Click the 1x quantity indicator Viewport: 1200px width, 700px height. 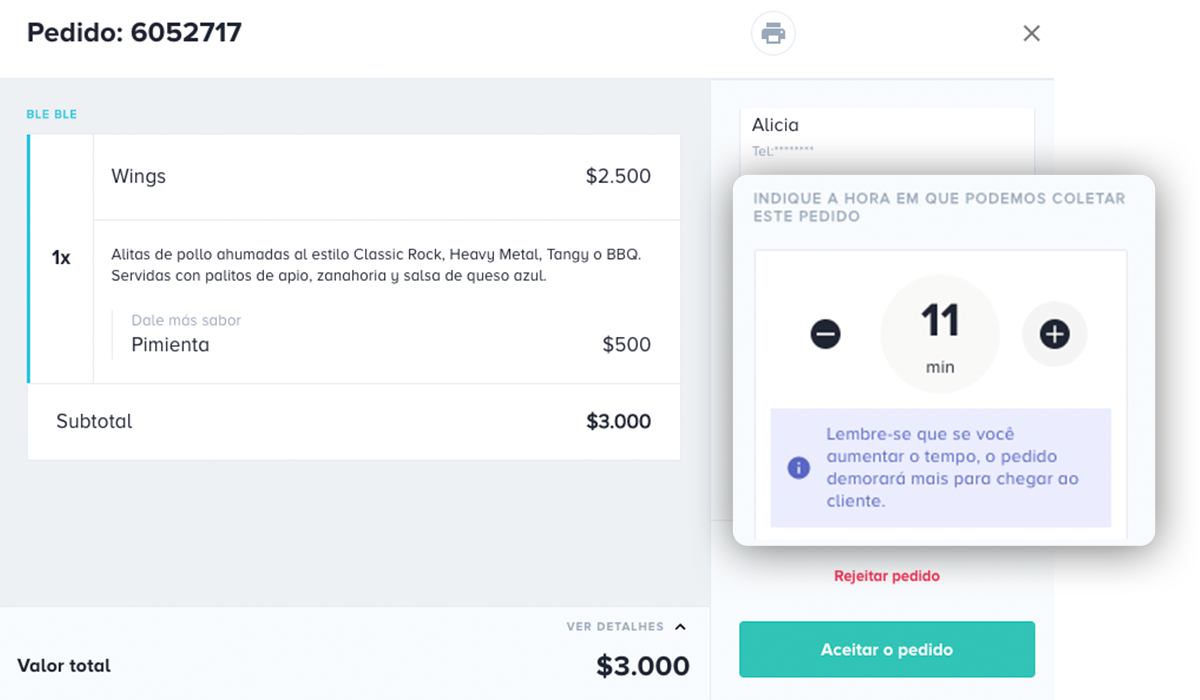61,258
